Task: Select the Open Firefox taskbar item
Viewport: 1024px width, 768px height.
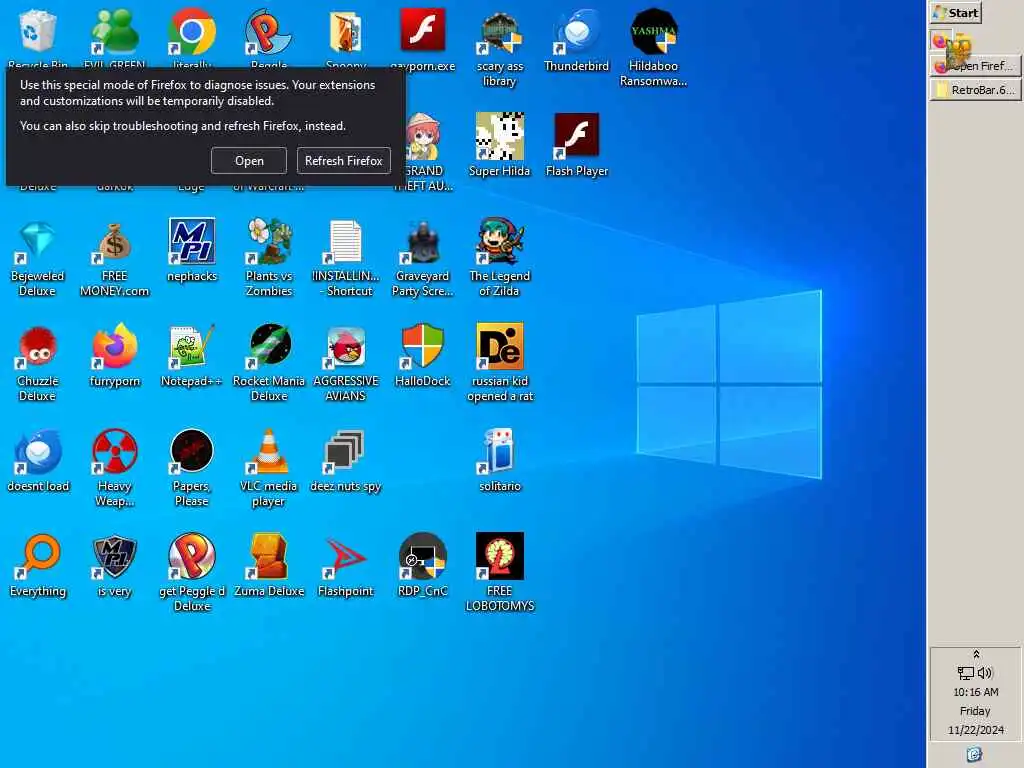Action: click(x=975, y=65)
